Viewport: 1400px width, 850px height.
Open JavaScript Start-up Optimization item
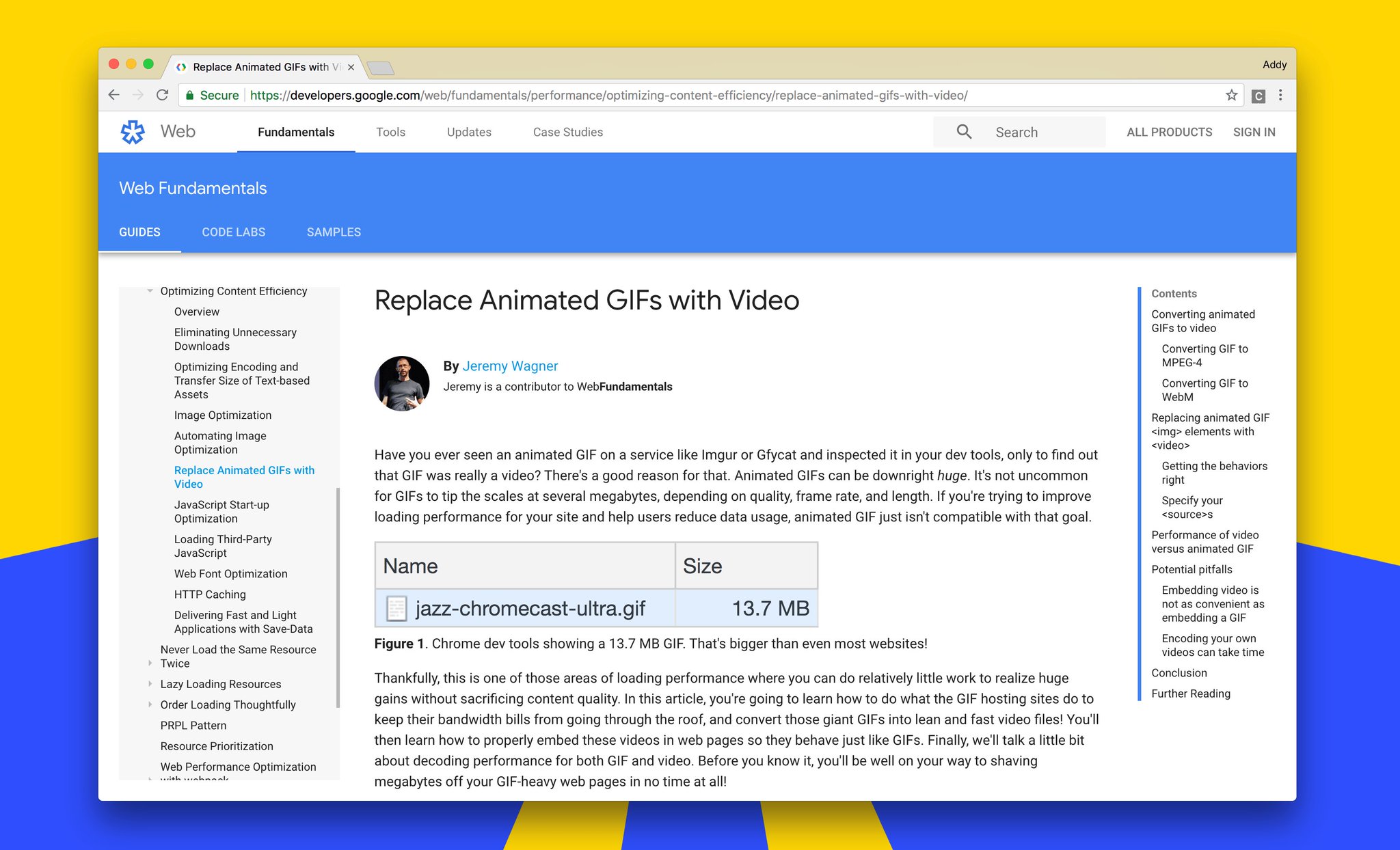(221, 511)
